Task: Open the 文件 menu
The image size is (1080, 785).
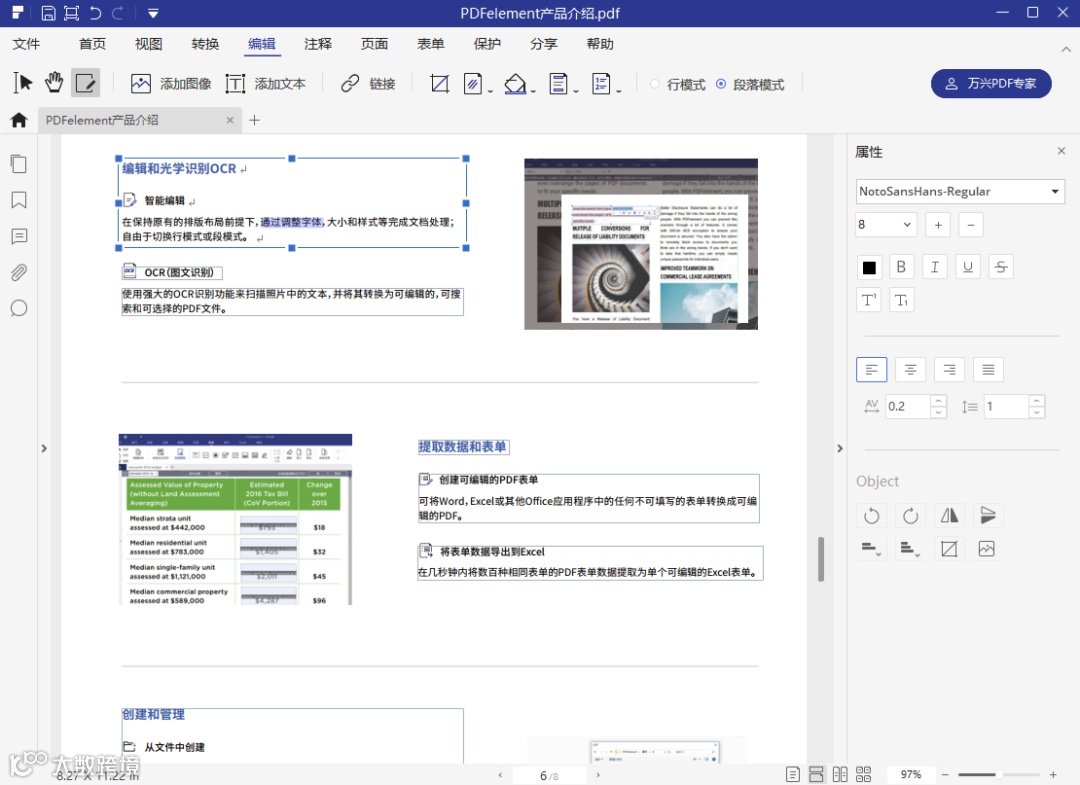Action: [26, 44]
